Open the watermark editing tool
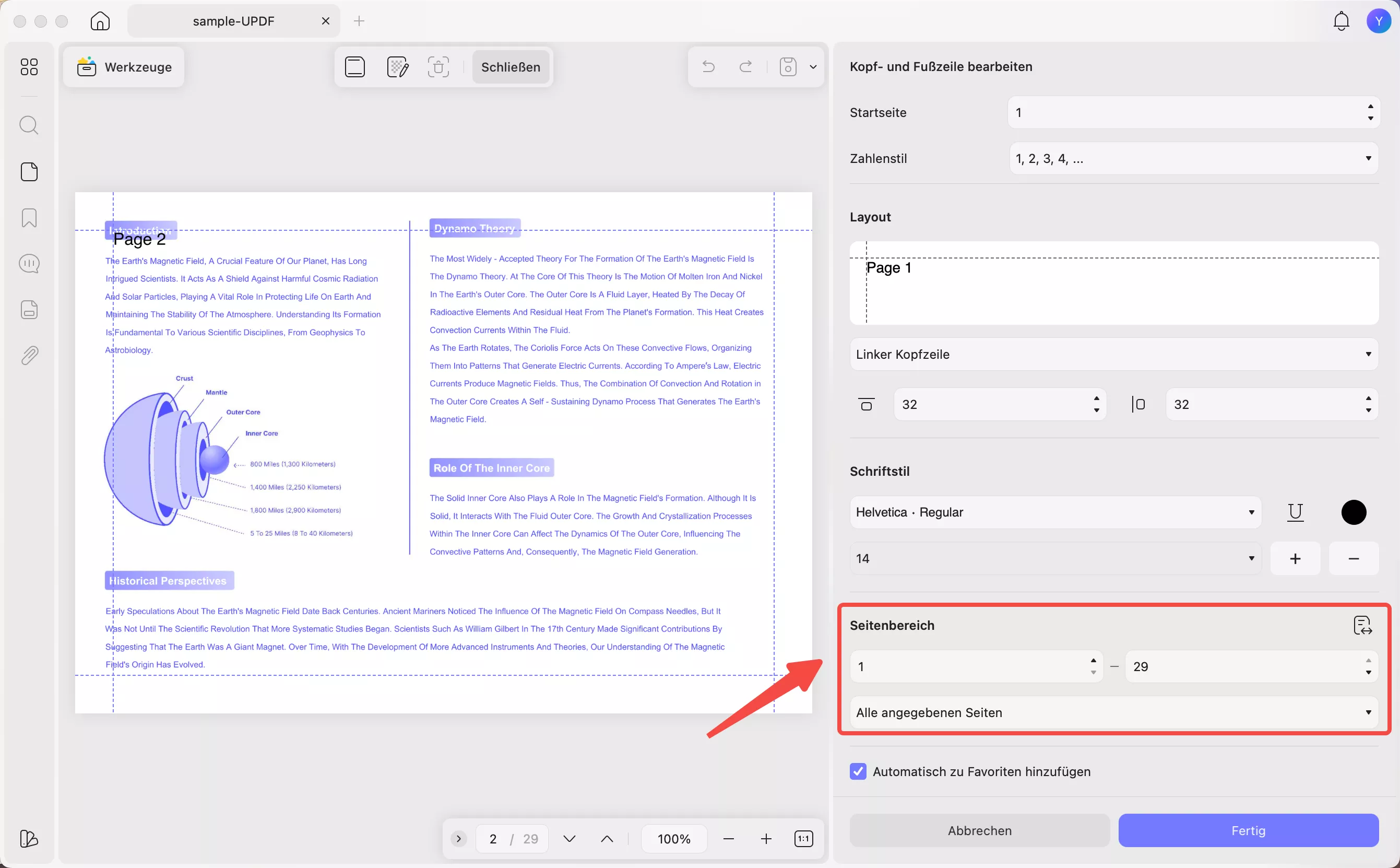 coord(398,67)
